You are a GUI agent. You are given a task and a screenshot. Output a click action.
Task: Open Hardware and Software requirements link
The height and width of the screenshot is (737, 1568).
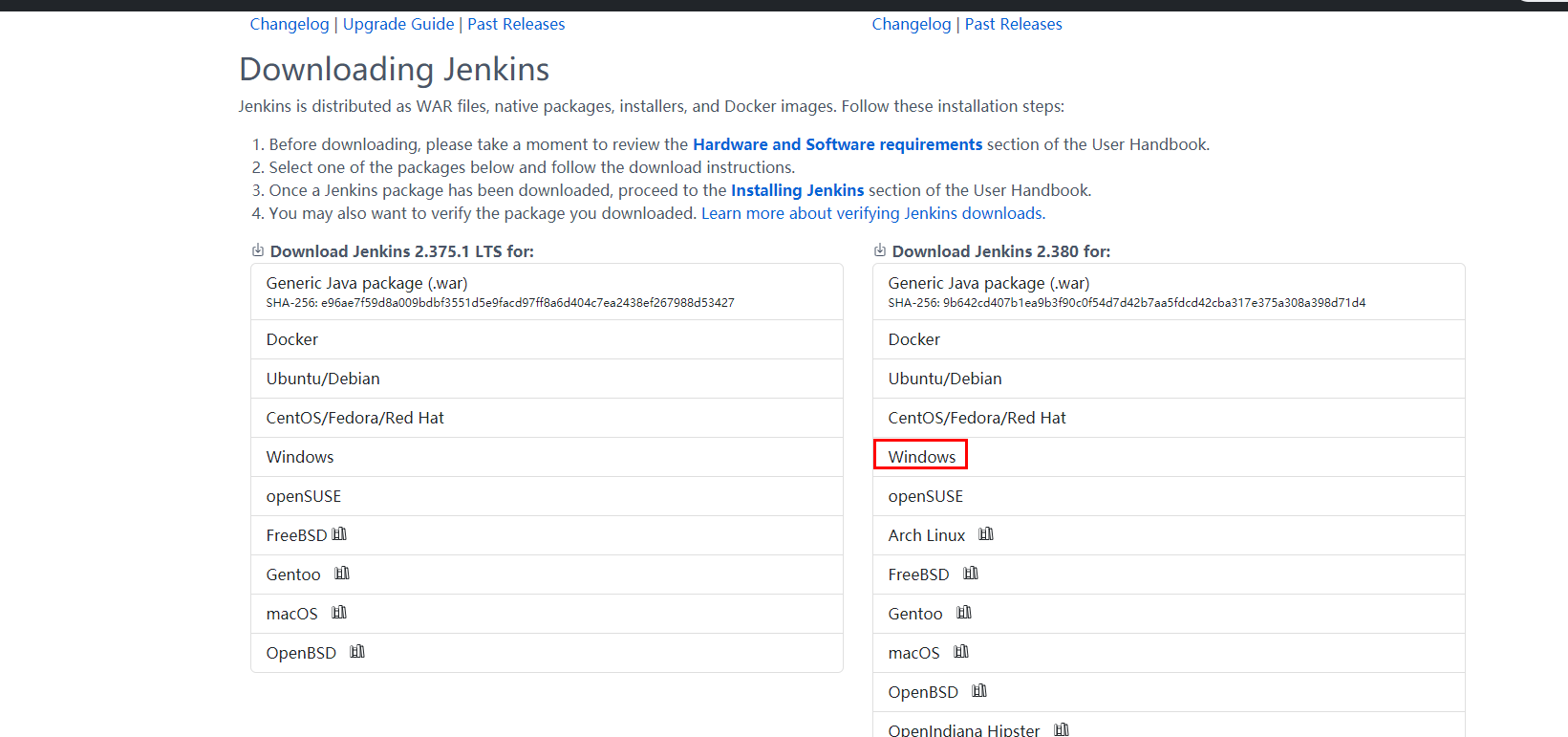click(x=838, y=144)
